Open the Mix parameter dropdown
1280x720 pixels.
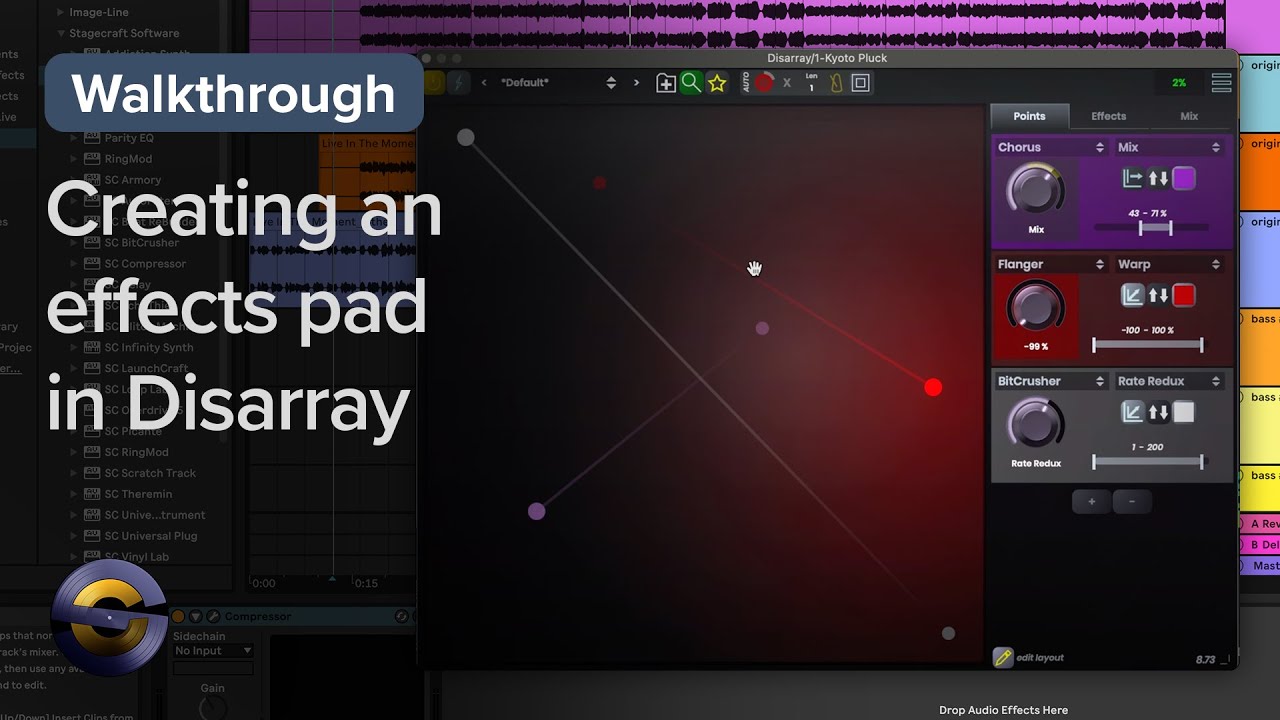1170,147
